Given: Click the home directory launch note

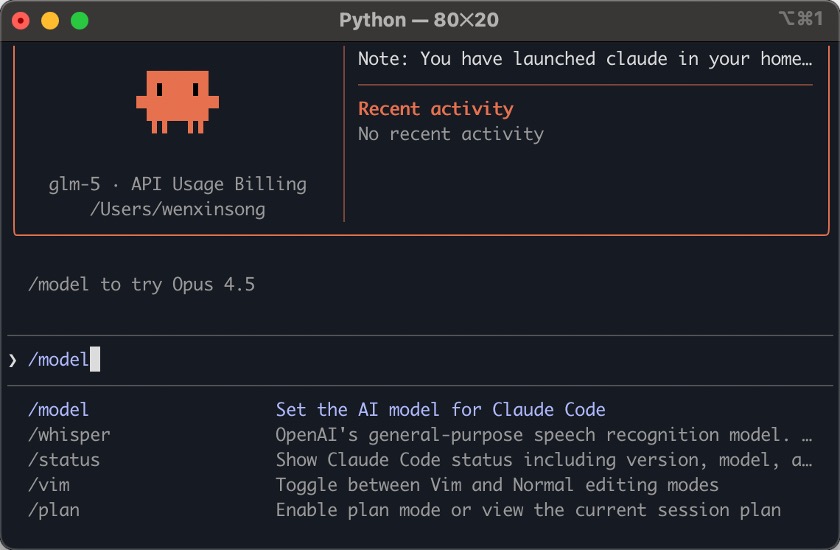Looking at the screenshot, I should pyautogui.click(x=585, y=59).
